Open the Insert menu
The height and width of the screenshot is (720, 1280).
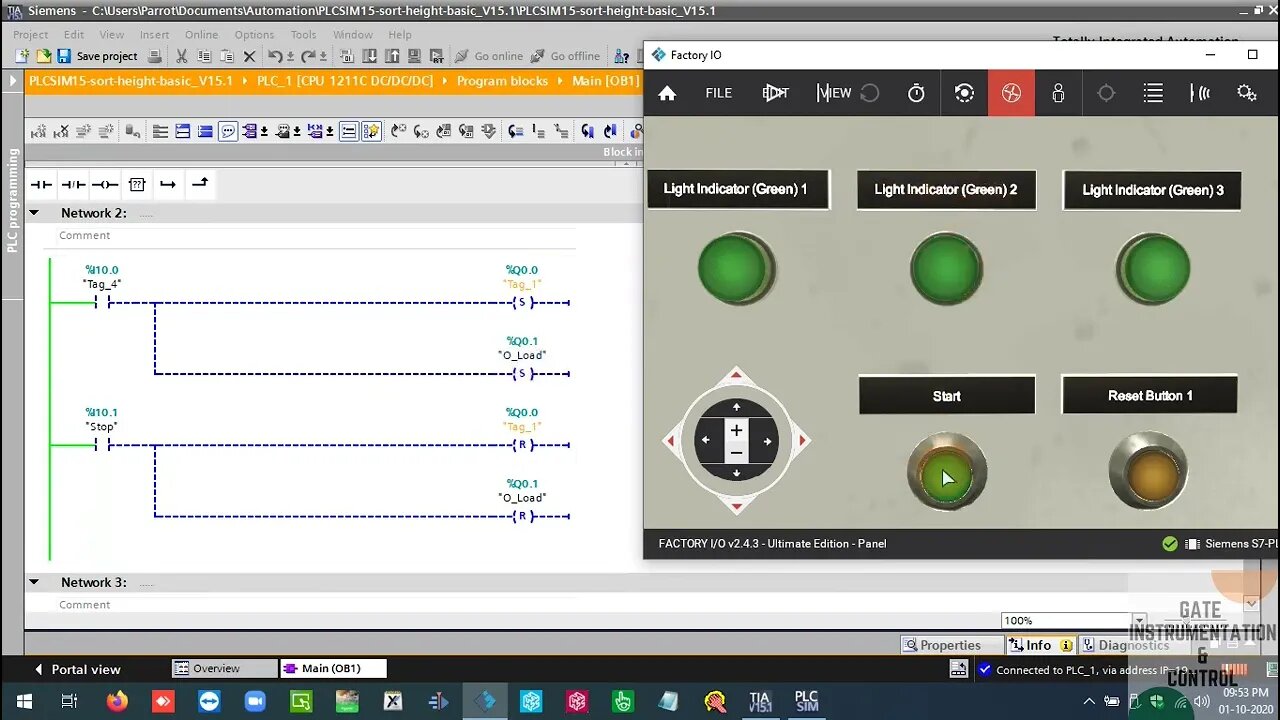tap(154, 34)
